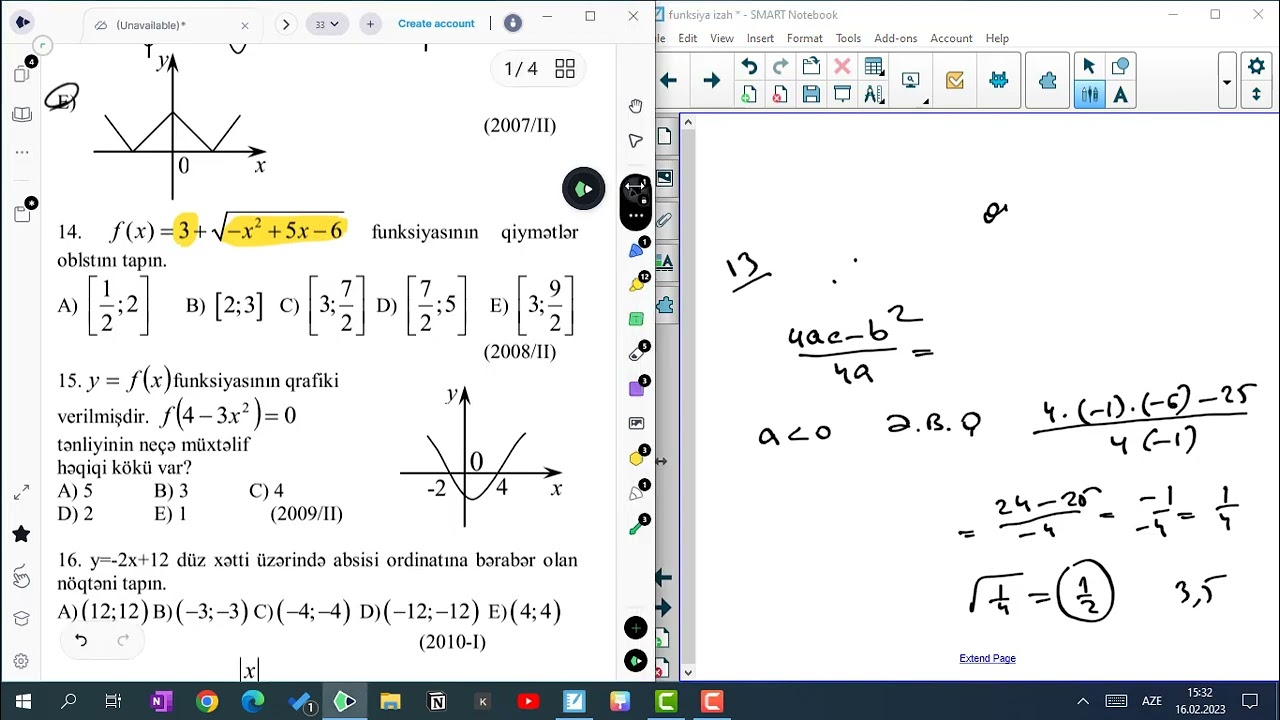
Task: Open measurement tools compass icon
Action: pyautogui.click(x=873, y=94)
